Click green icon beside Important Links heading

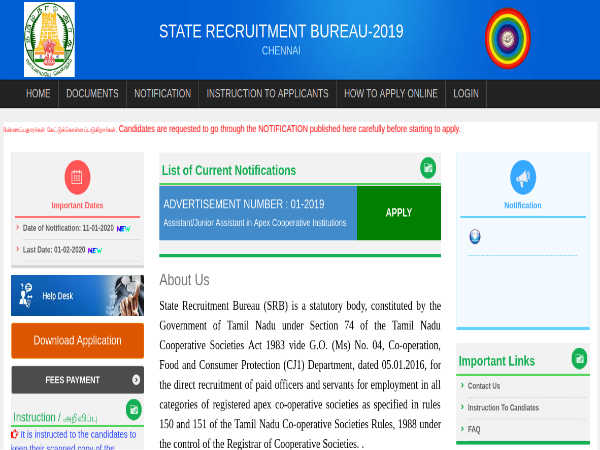point(579,359)
